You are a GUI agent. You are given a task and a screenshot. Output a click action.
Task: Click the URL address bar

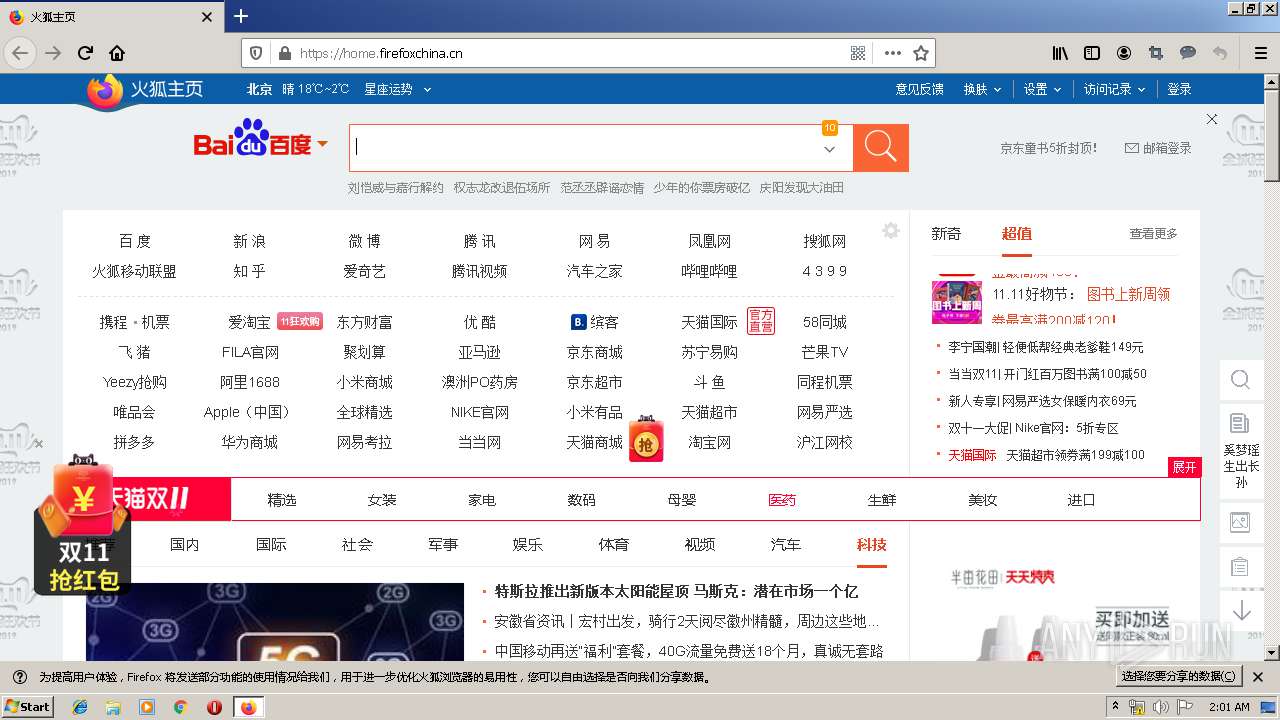click(x=570, y=53)
